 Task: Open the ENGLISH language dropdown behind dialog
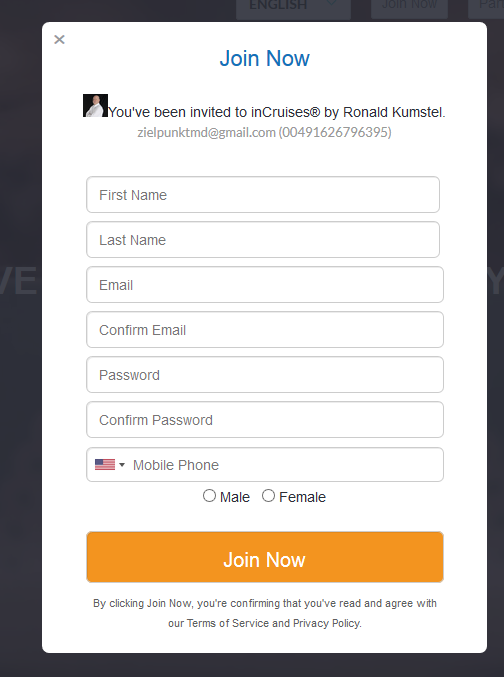coord(293,6)
